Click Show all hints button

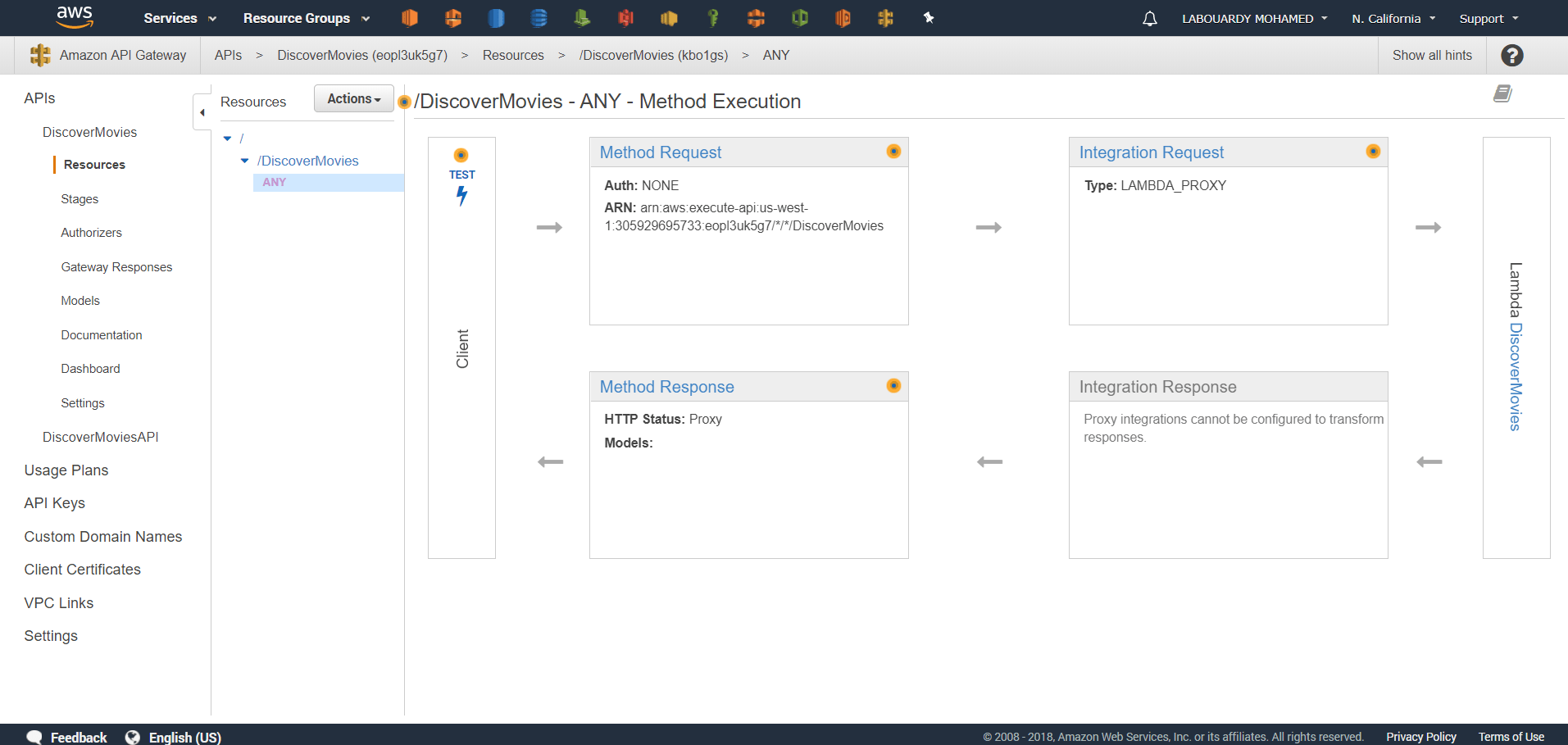pyautogui.click(x=1432, y=55)
